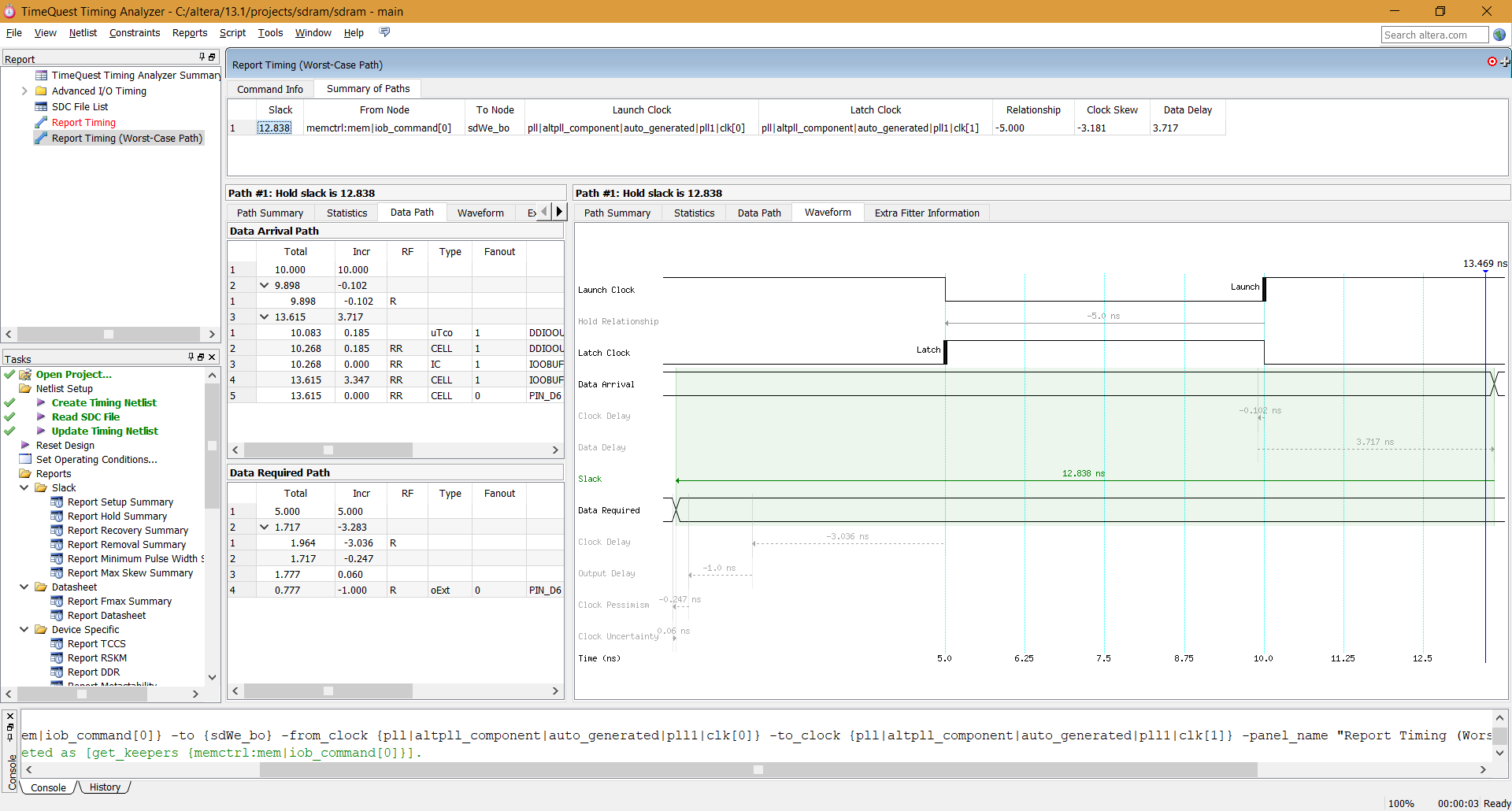Open the File menu
The width and height of the screenshot is (1512, 811).
point(14,33)
